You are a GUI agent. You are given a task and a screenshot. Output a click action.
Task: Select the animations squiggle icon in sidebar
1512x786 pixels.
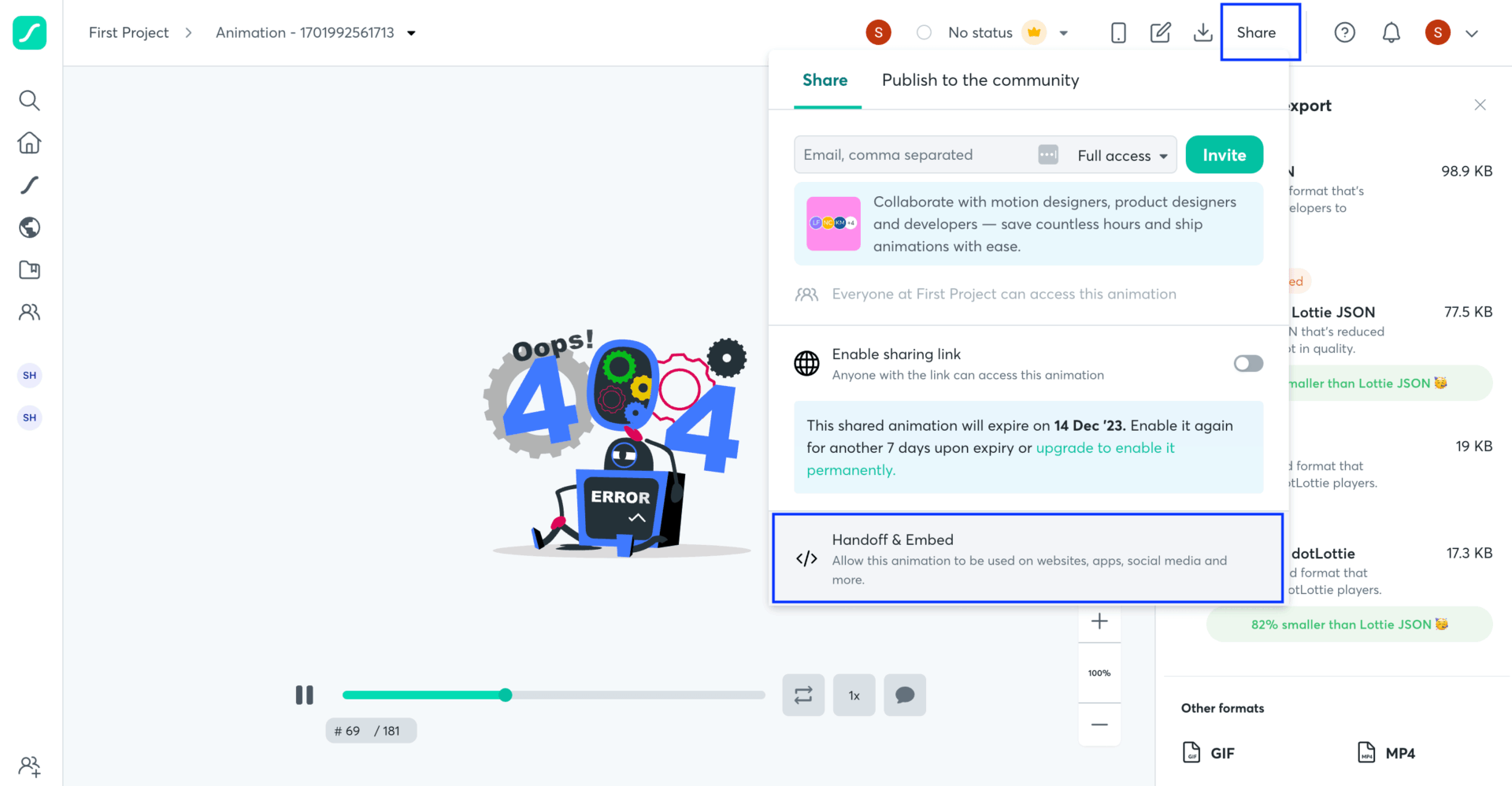pyautogui.click(x=29, y=184)
